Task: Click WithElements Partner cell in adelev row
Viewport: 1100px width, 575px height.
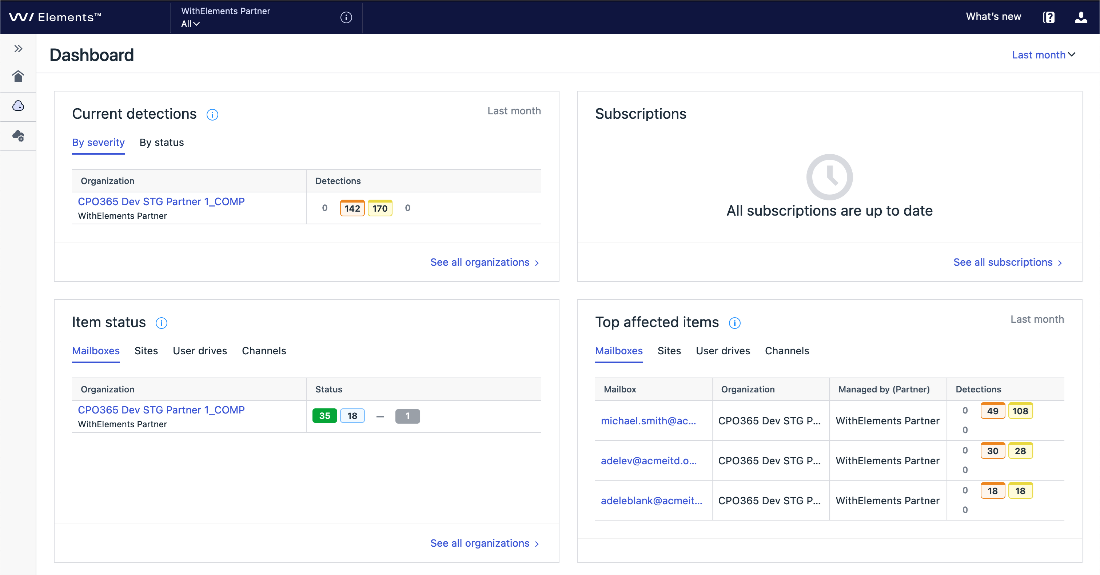Action: [887, 461]
